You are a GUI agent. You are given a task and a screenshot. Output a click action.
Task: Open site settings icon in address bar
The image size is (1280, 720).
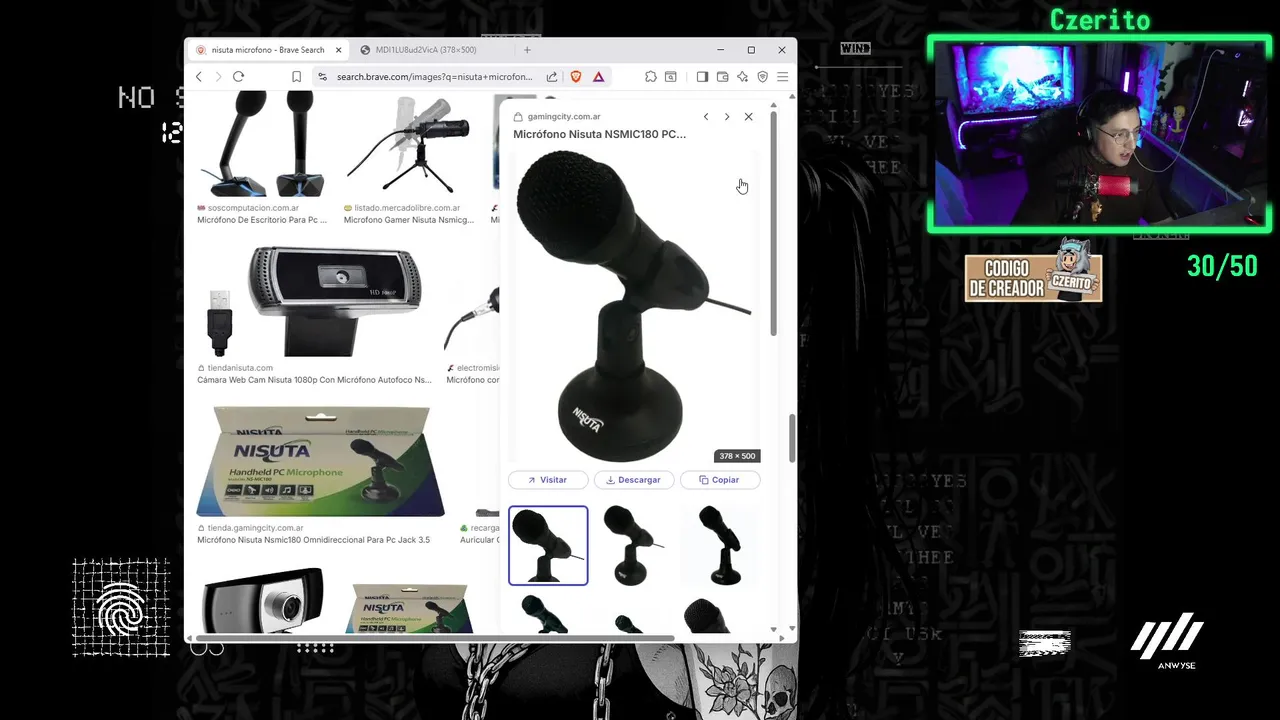tap(322, 77)
